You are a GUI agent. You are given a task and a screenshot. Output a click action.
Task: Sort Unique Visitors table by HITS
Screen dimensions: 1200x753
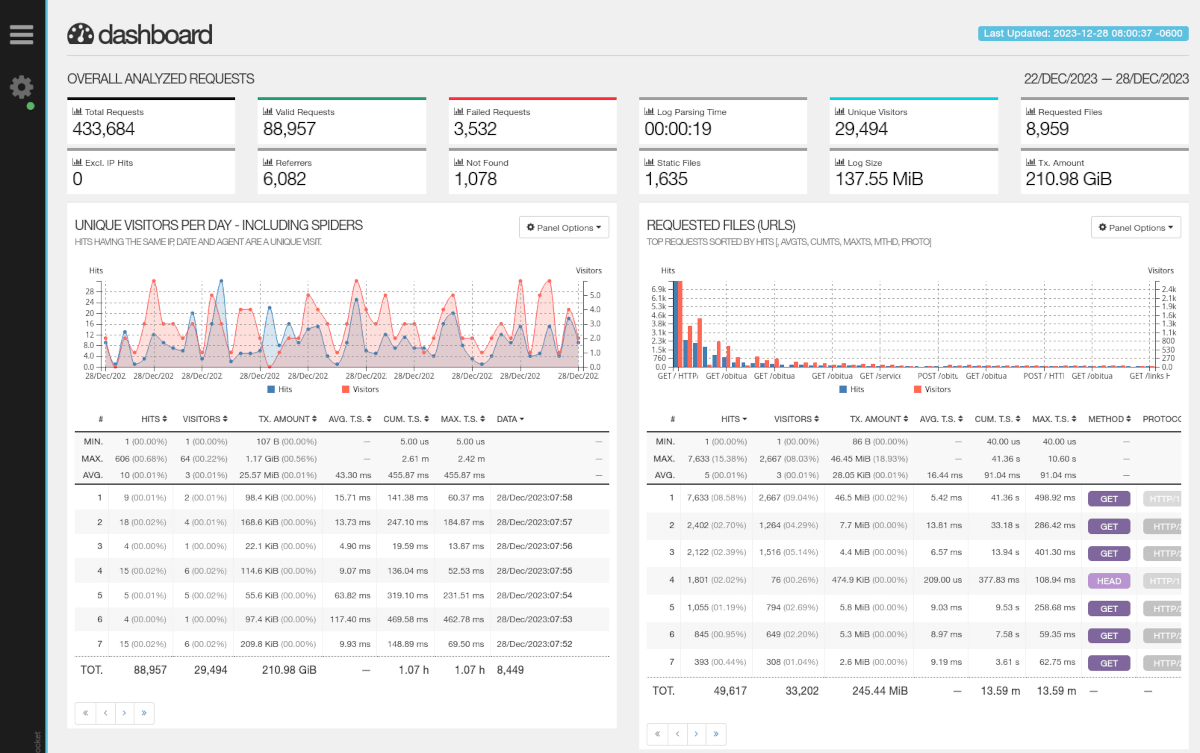click(x=155, y=419)
